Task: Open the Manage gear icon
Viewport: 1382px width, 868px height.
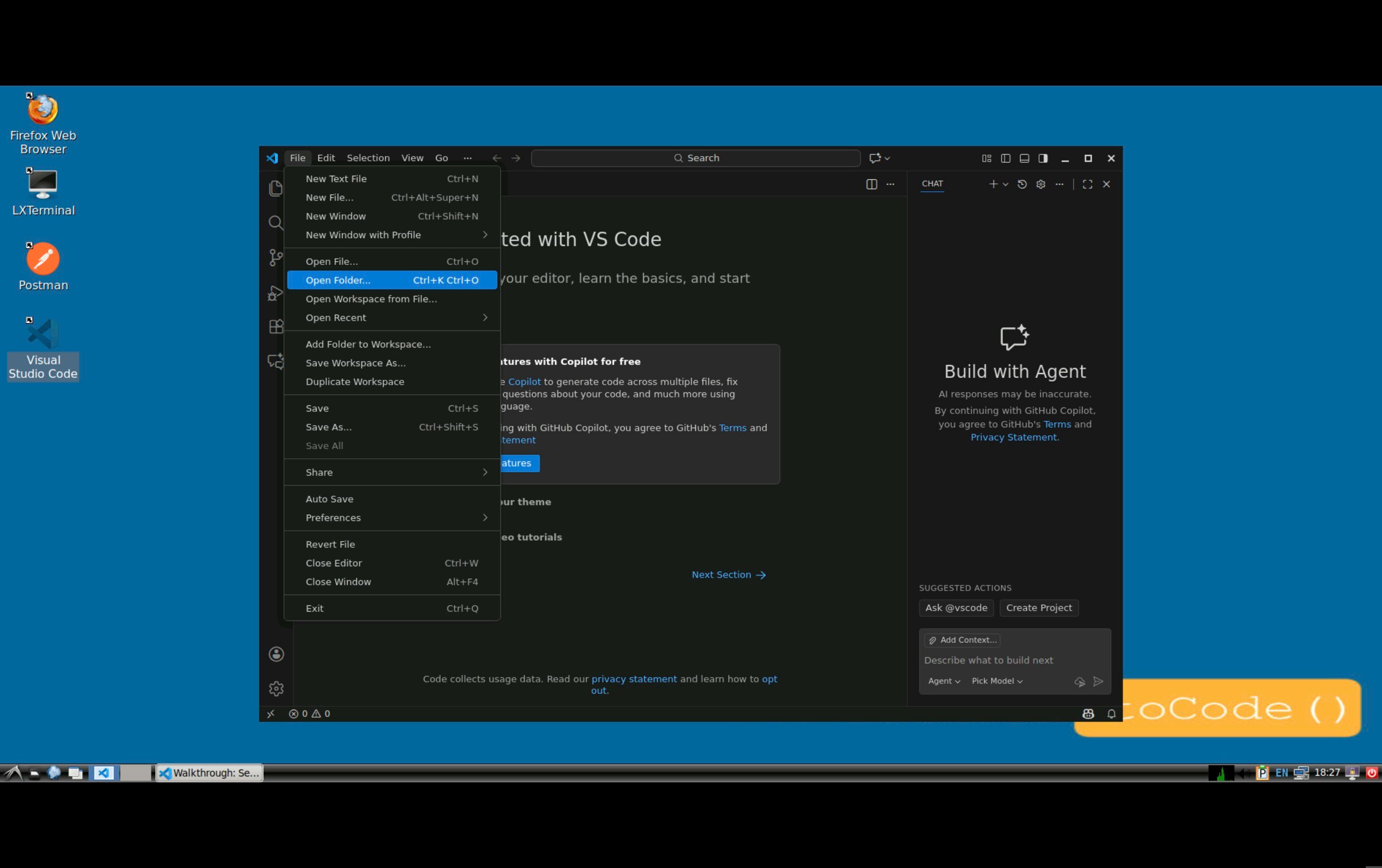Action: pos(276,688)
